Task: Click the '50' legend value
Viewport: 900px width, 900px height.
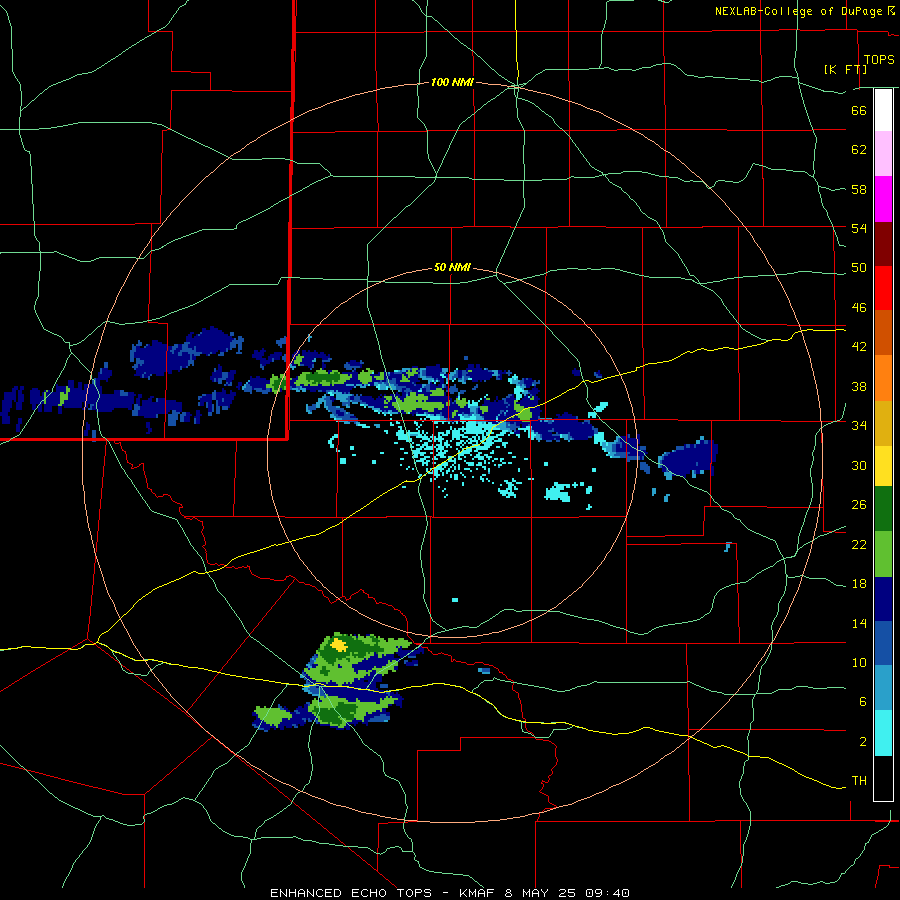Action: tap(859, 268)
